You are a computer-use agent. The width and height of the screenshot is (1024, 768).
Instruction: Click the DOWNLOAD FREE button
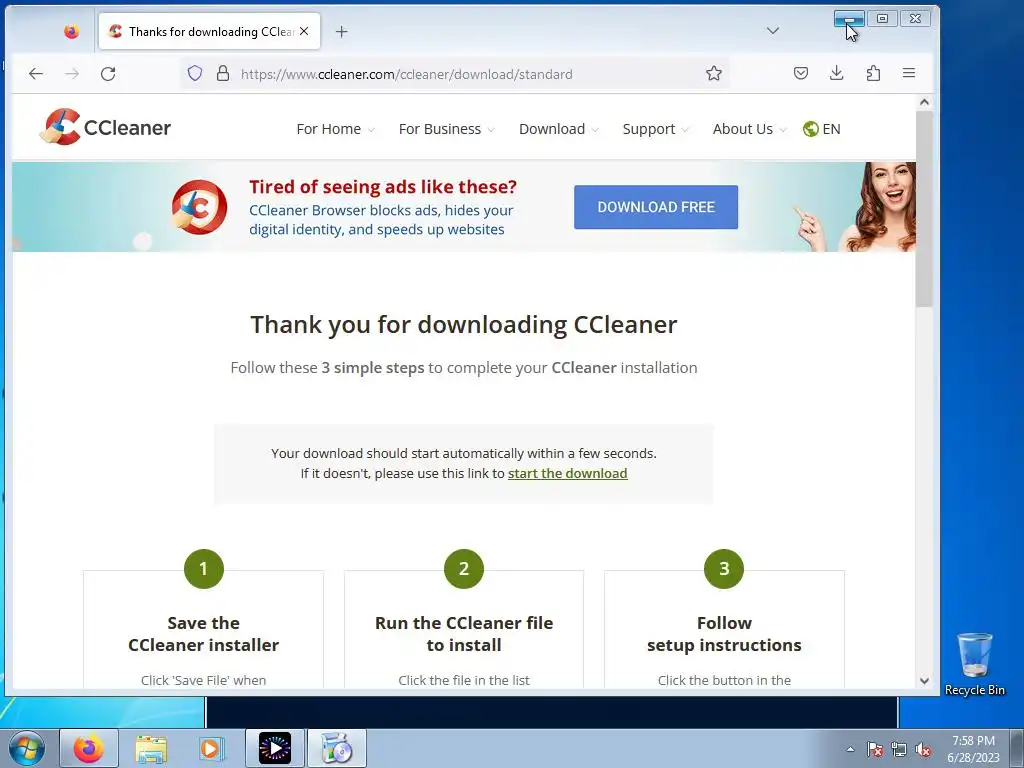656,207
